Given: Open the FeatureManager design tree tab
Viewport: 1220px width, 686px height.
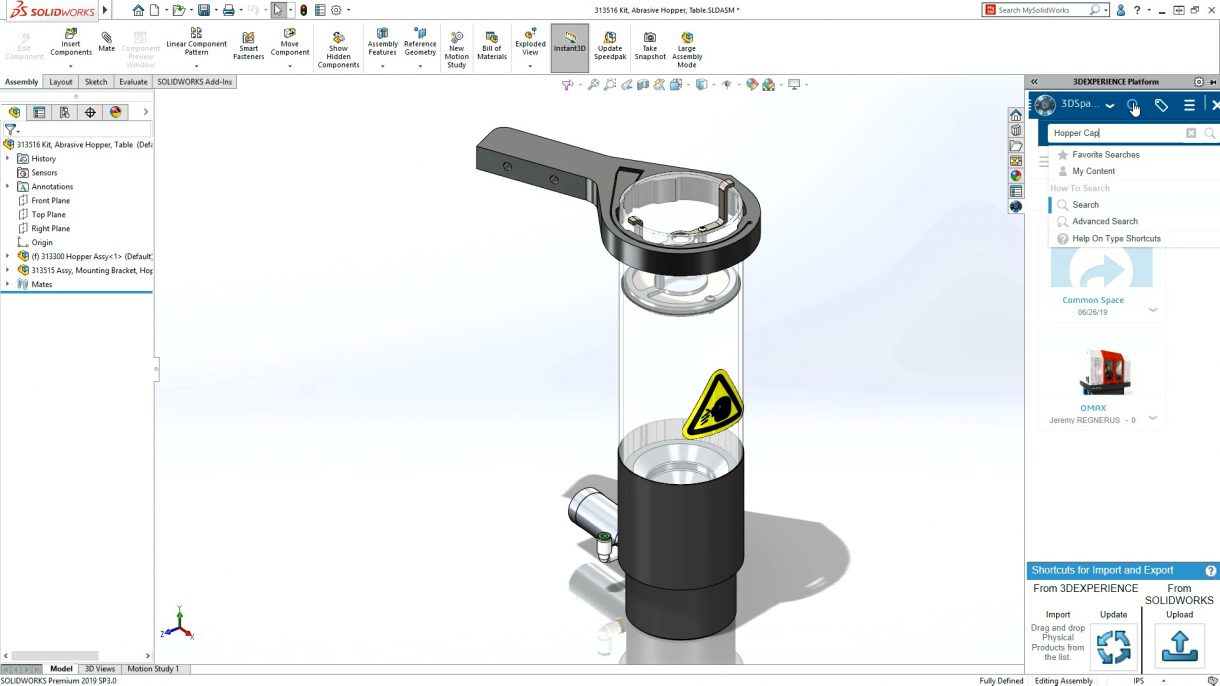Looking at the screenshot, I should click(14, 113).
